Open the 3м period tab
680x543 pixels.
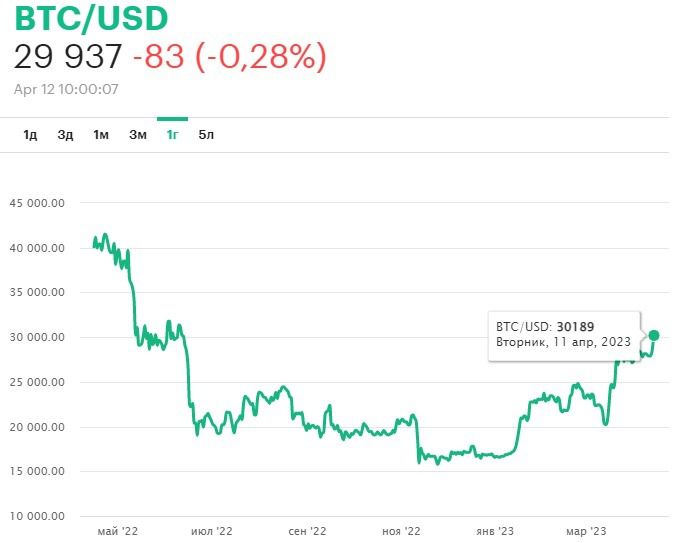[x=138, y=135]
